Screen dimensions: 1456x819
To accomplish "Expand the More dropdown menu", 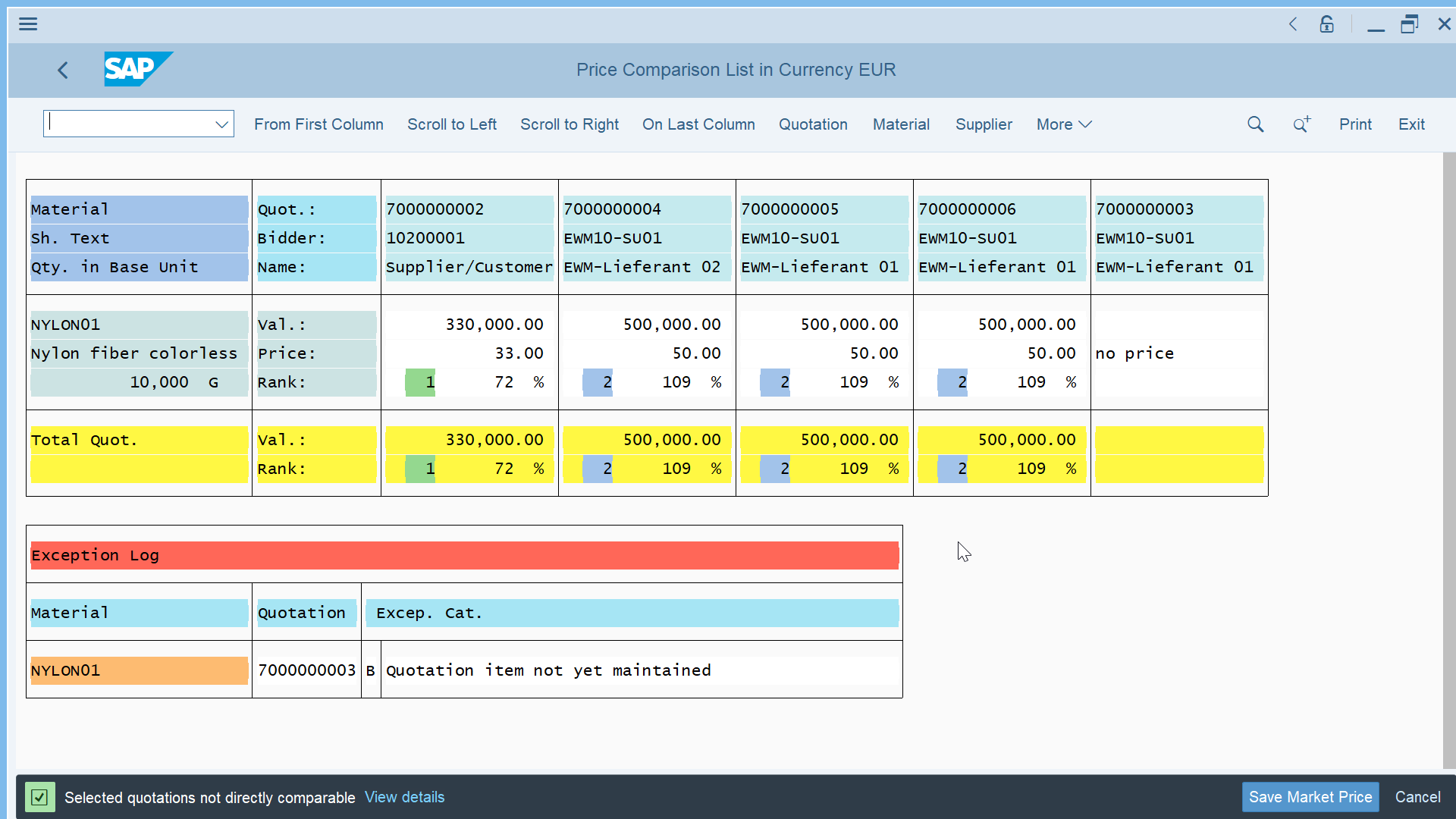I will pyautogui.click(x=1064, y=124).
